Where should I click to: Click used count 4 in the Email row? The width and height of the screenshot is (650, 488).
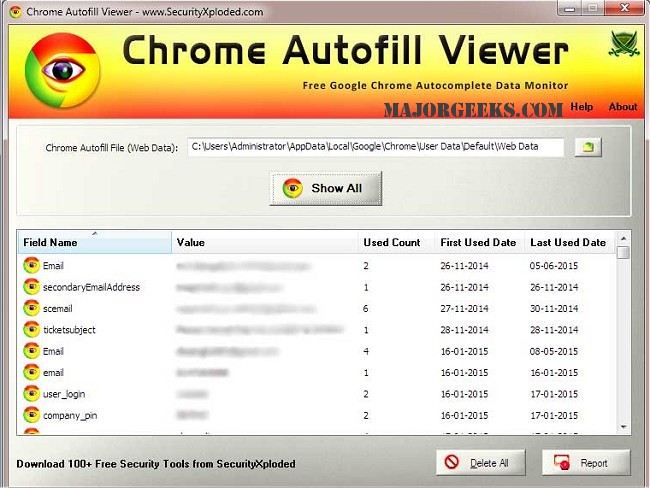[x=366, y=351]
